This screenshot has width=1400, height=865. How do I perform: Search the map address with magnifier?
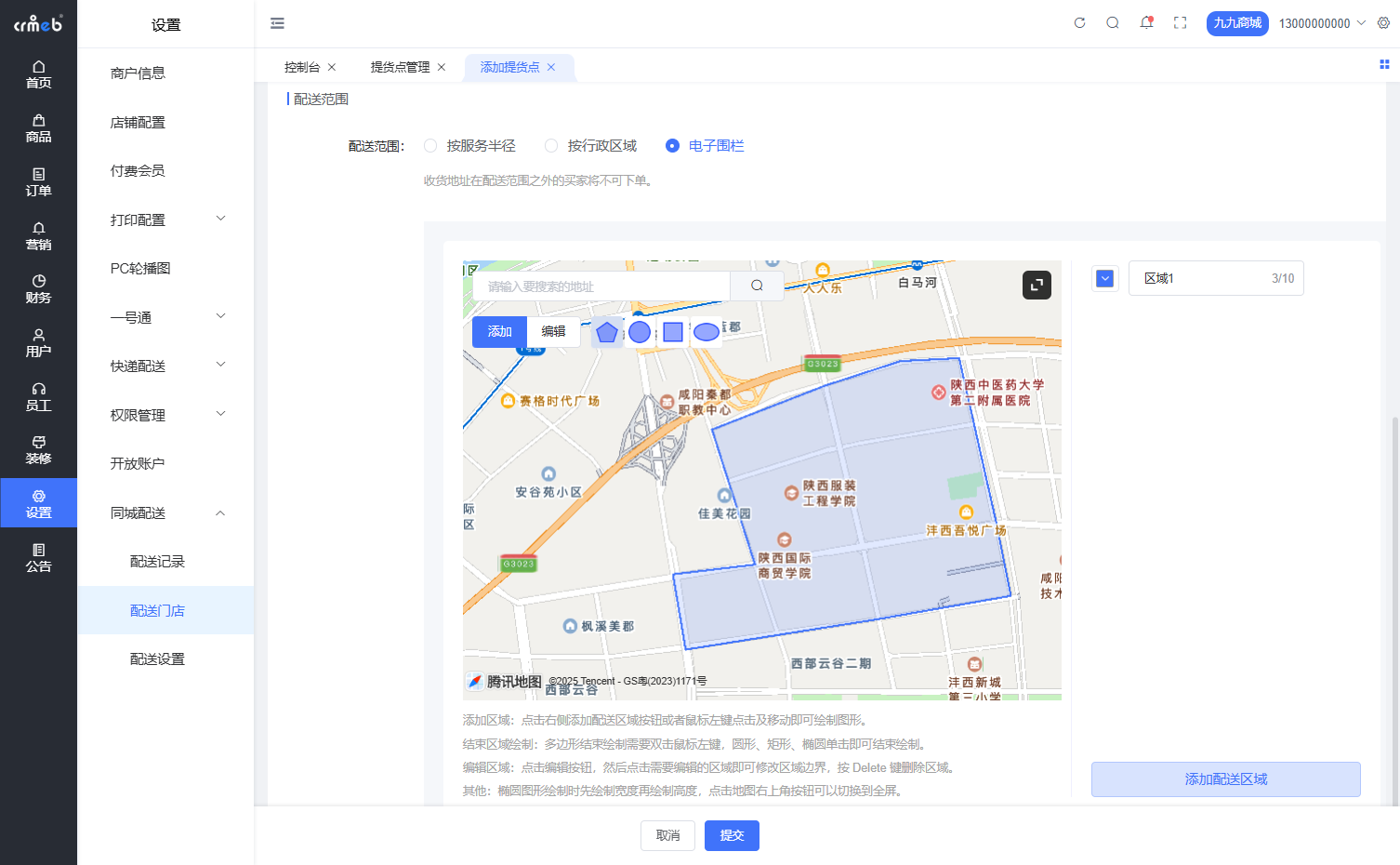[757, 286]
